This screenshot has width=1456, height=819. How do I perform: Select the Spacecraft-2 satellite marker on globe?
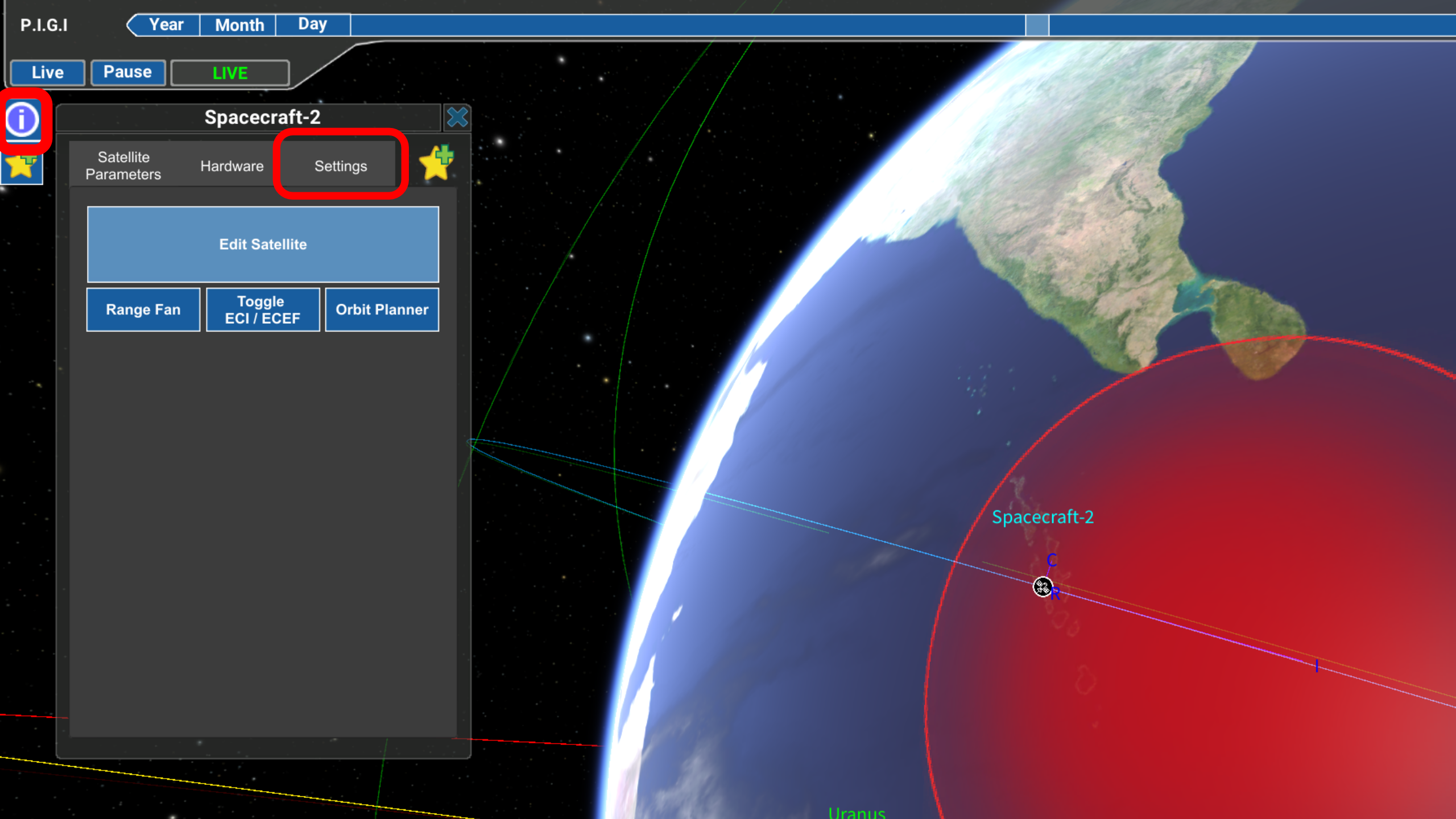point(1042,586)
